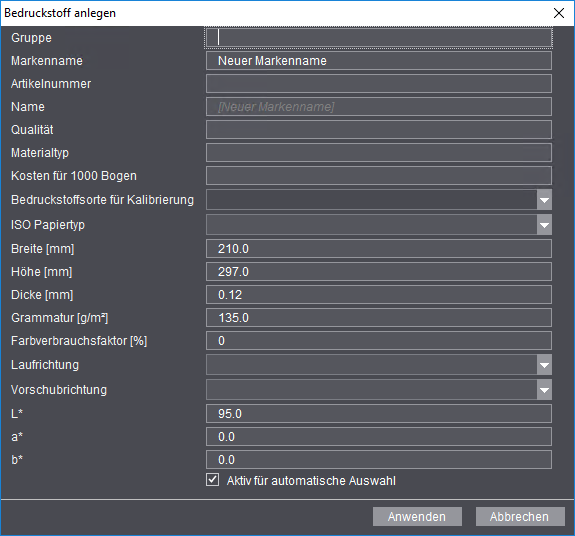The width and height of the screenshot is (575, 536).
Task: Click the Gruppe text field
Action: 379,38
